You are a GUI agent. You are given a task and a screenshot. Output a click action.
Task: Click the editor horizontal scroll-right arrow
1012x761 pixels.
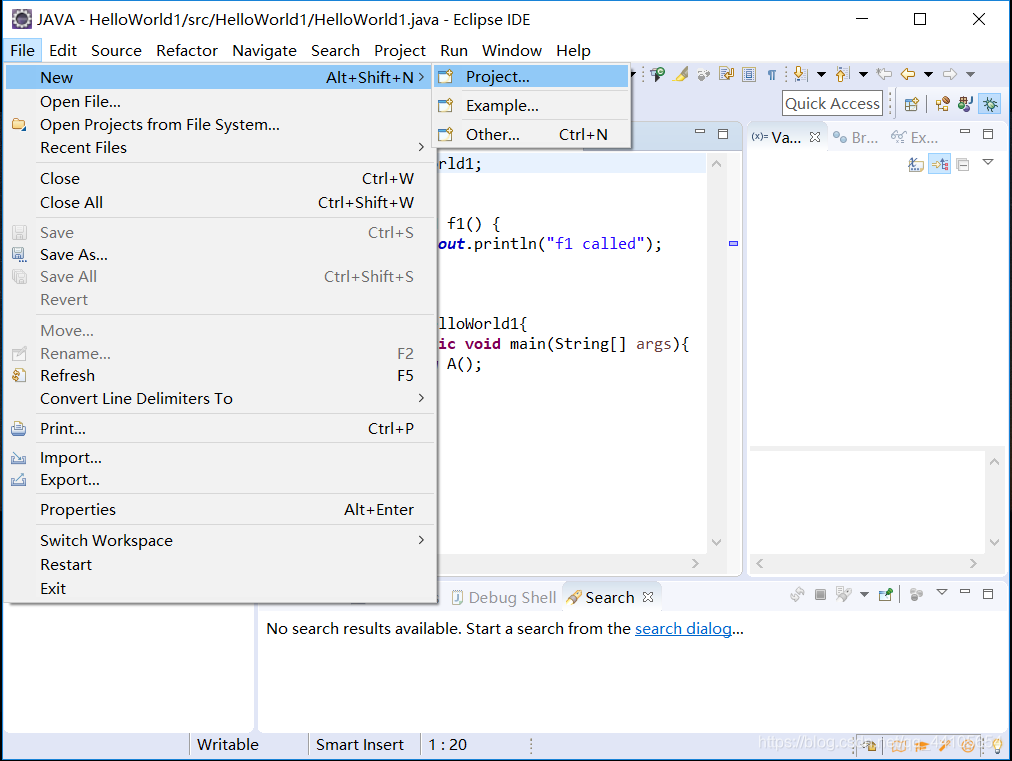click(x=695, y=563)
